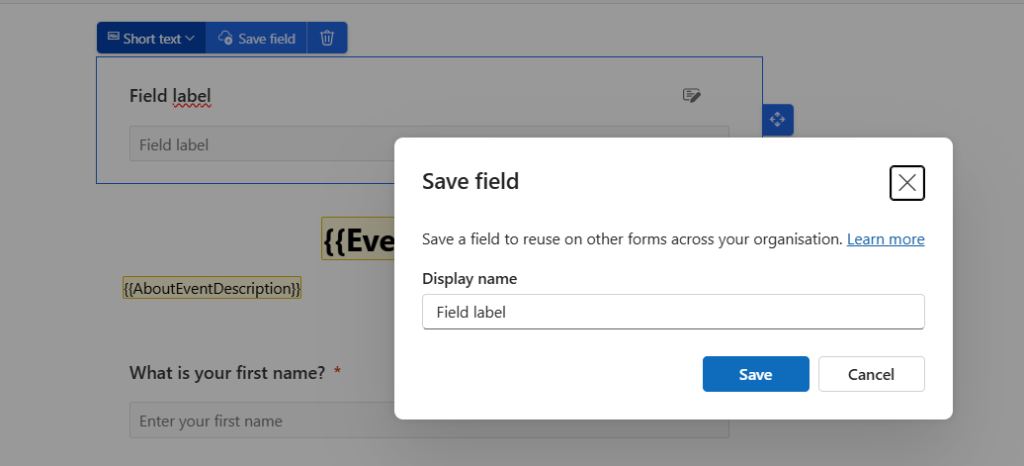This screenshot has width=1024, height=466.
Task: Click the Short text field type icon
Action: (112, 38)
